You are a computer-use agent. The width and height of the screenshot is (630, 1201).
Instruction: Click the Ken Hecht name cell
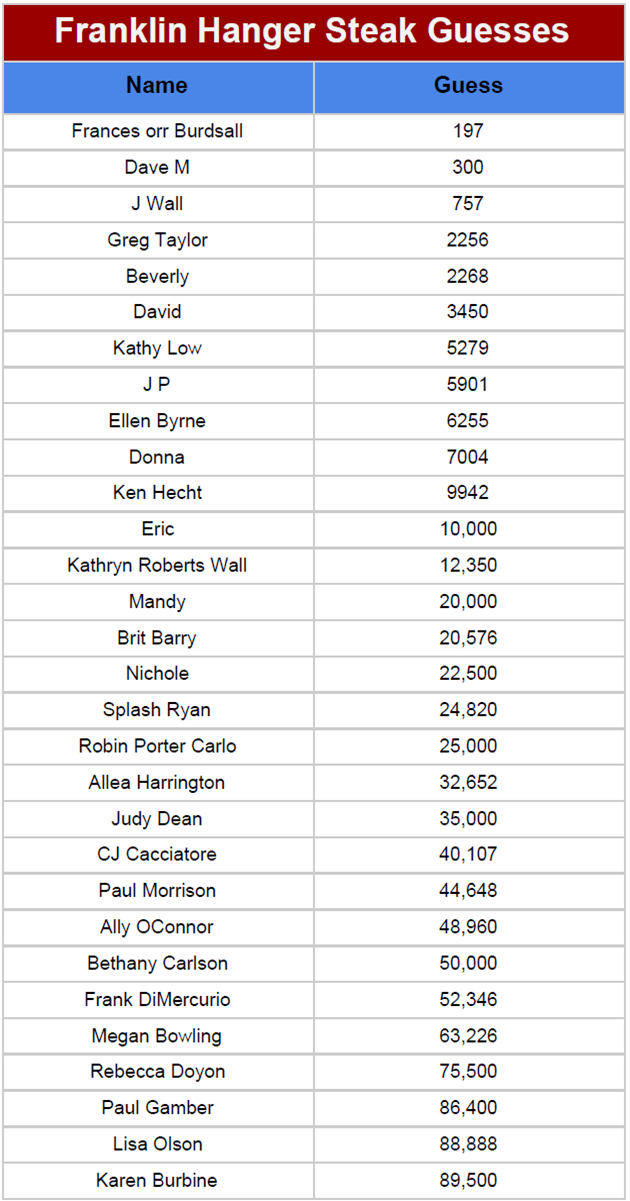pyautogui.click(x=157, y=493)
